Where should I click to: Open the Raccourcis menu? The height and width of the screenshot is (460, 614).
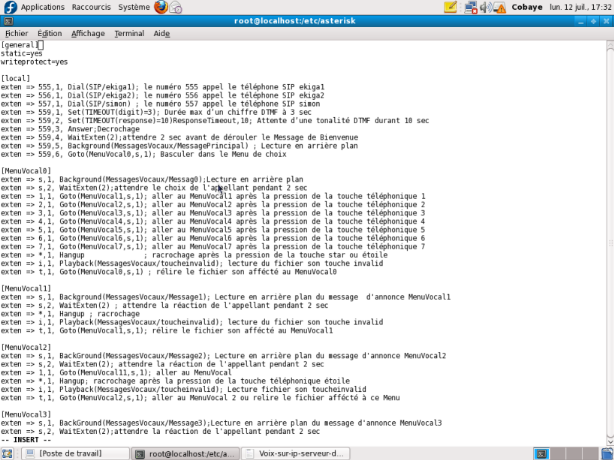pyautogui.click(x=91, y=7)
